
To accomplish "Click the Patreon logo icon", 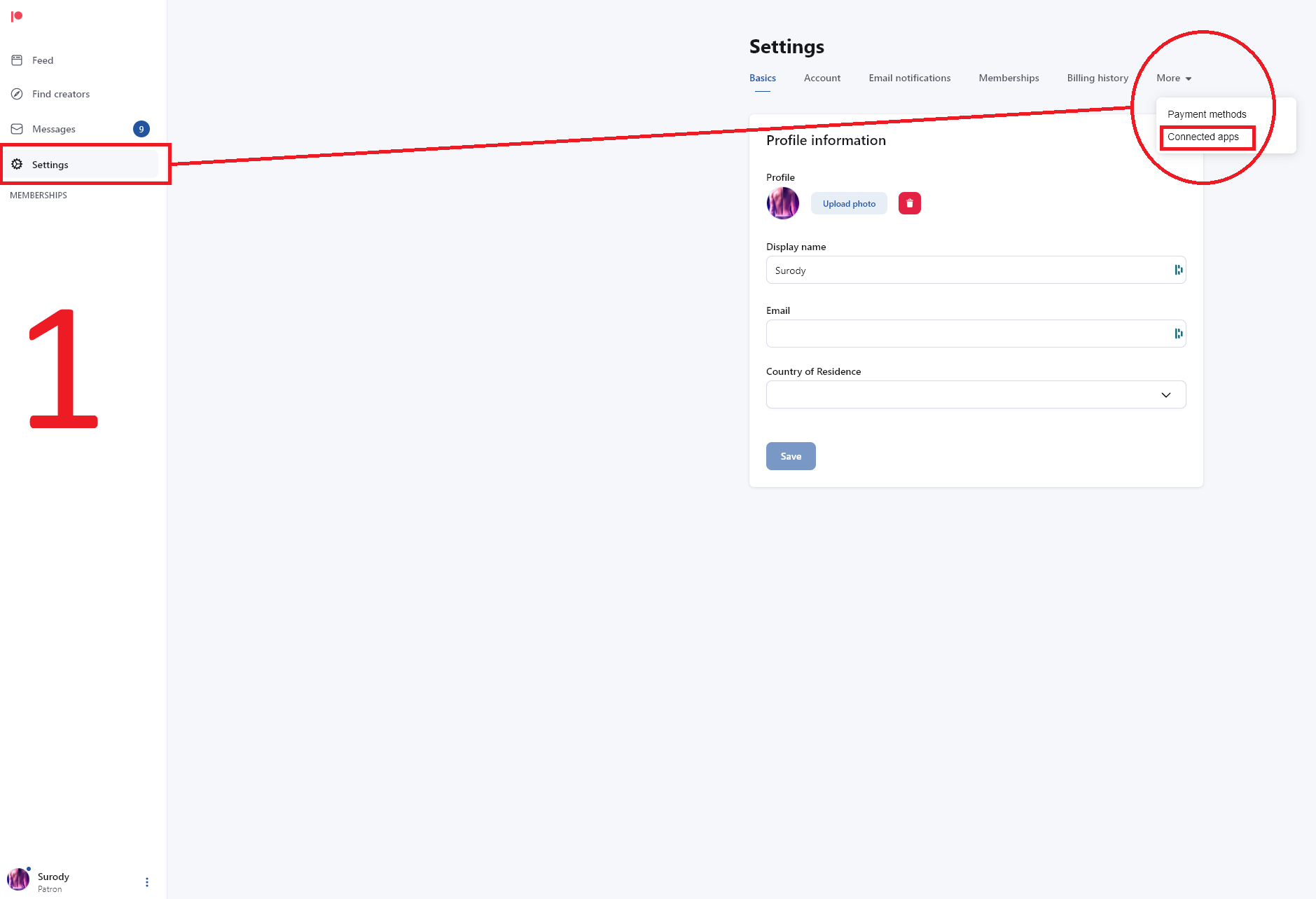I will (17, 16).
